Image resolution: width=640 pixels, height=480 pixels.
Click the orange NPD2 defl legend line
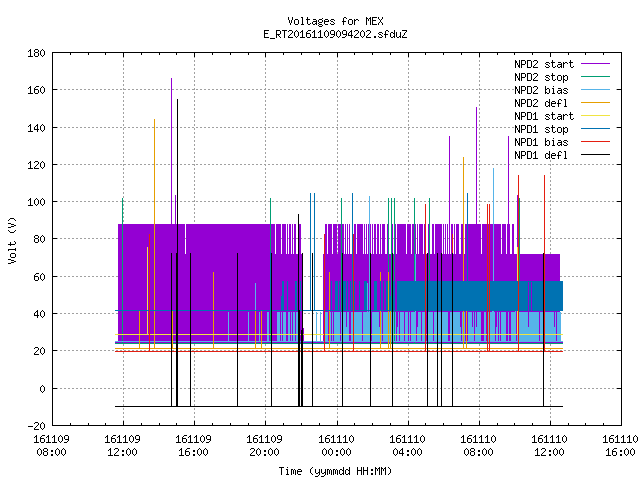pos(595,103)
